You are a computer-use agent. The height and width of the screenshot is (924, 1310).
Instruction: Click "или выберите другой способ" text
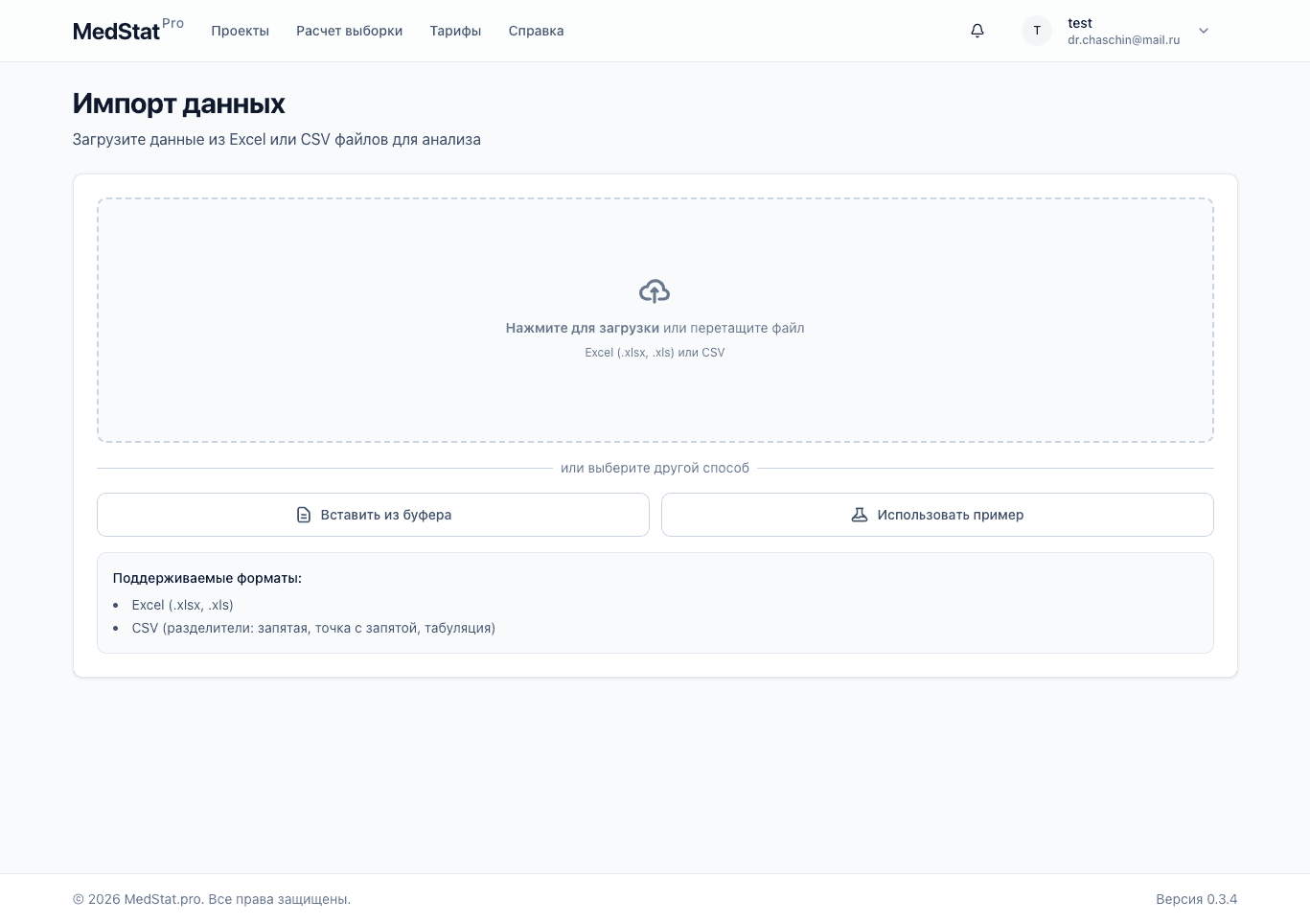coord(655,468)
